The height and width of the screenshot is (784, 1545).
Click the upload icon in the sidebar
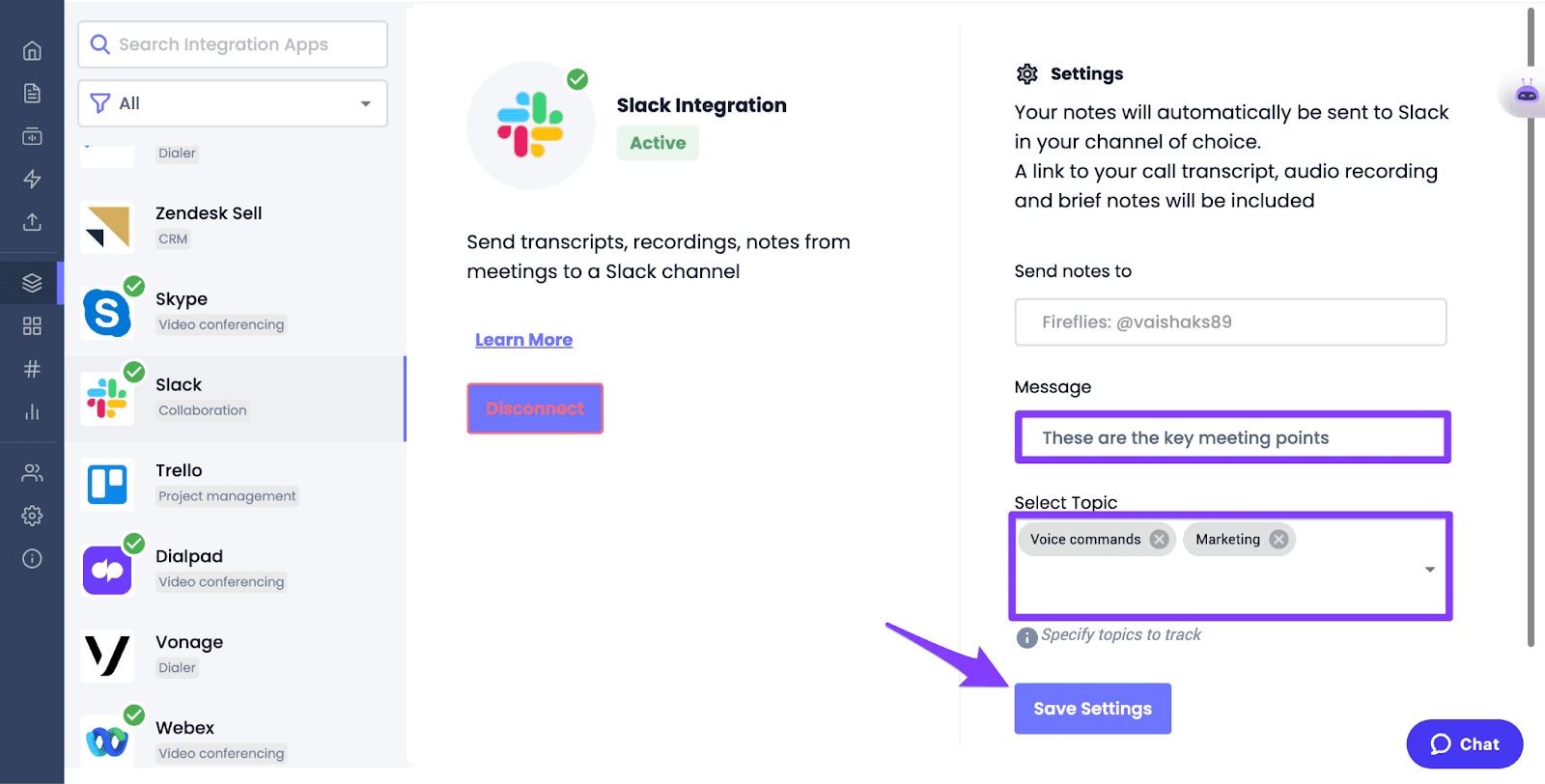32,223
